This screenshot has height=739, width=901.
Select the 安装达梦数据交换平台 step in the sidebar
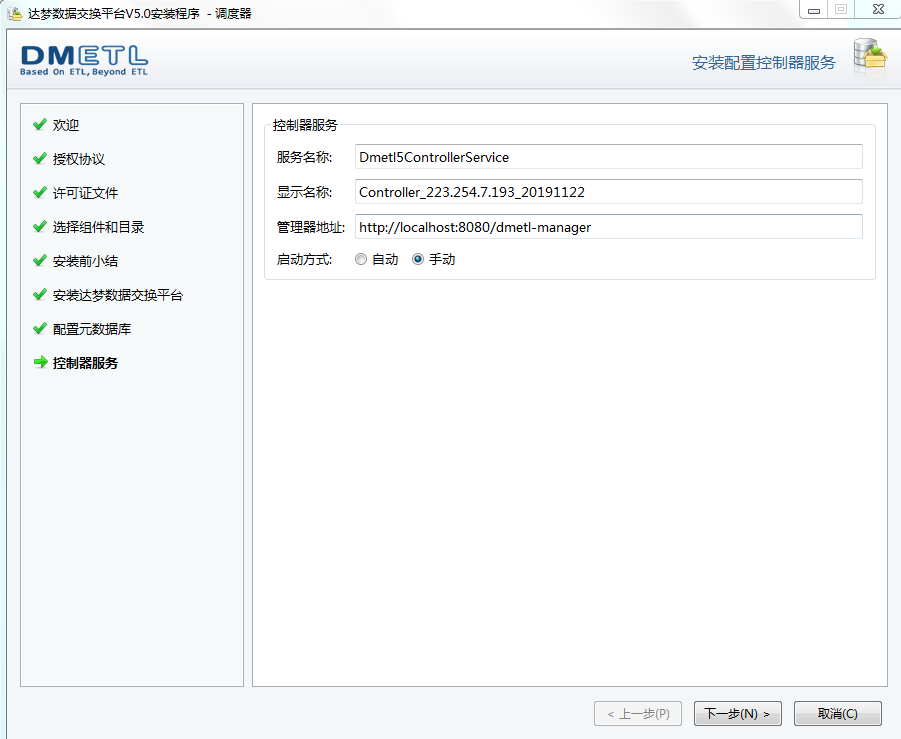click(x=118, y=295)
